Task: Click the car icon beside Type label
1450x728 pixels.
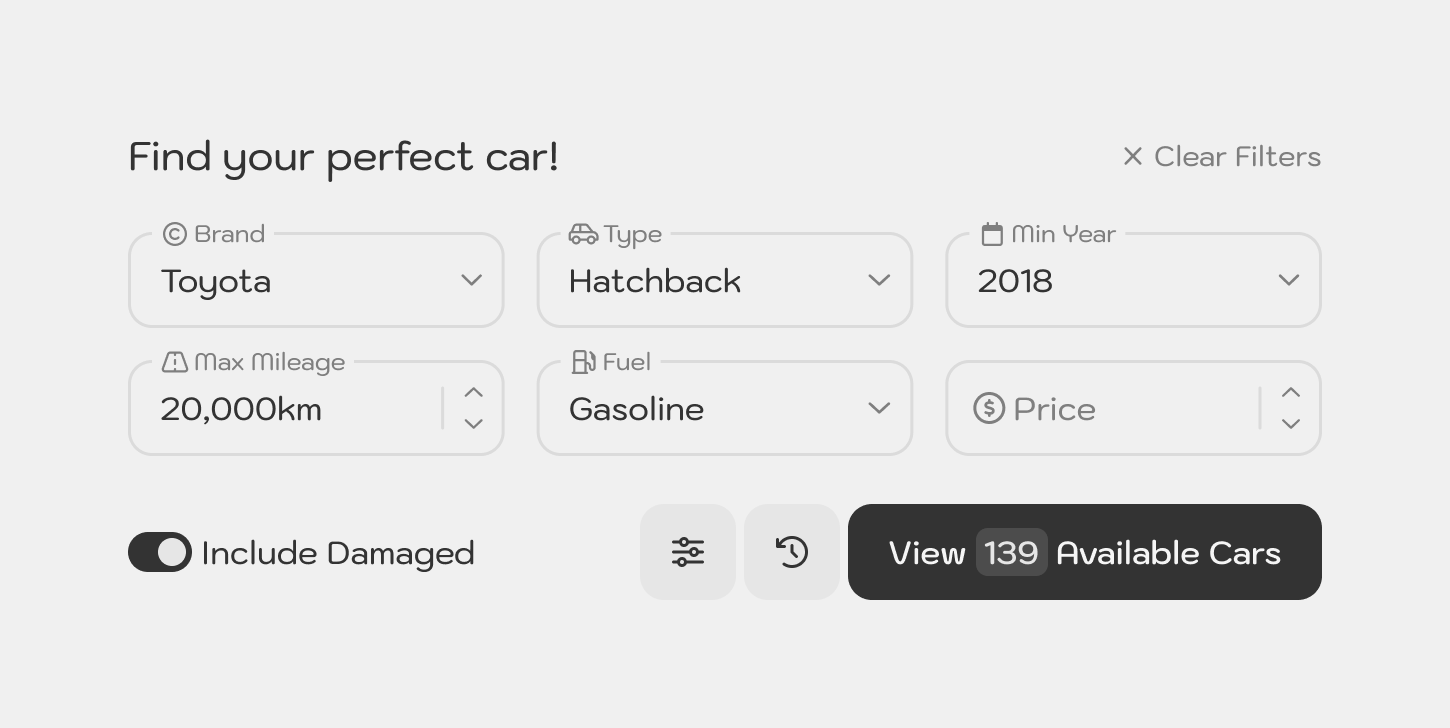Action: point(583,234)
